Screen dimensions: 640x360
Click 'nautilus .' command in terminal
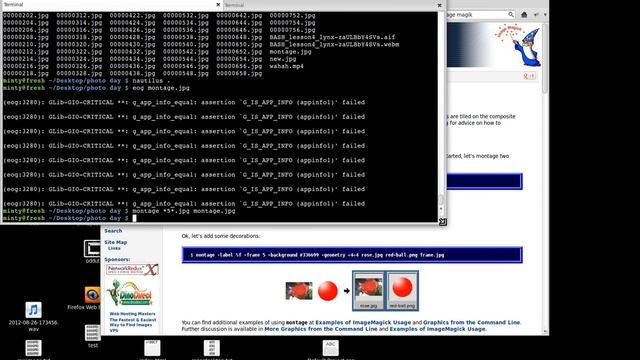[x=151, y=80]
